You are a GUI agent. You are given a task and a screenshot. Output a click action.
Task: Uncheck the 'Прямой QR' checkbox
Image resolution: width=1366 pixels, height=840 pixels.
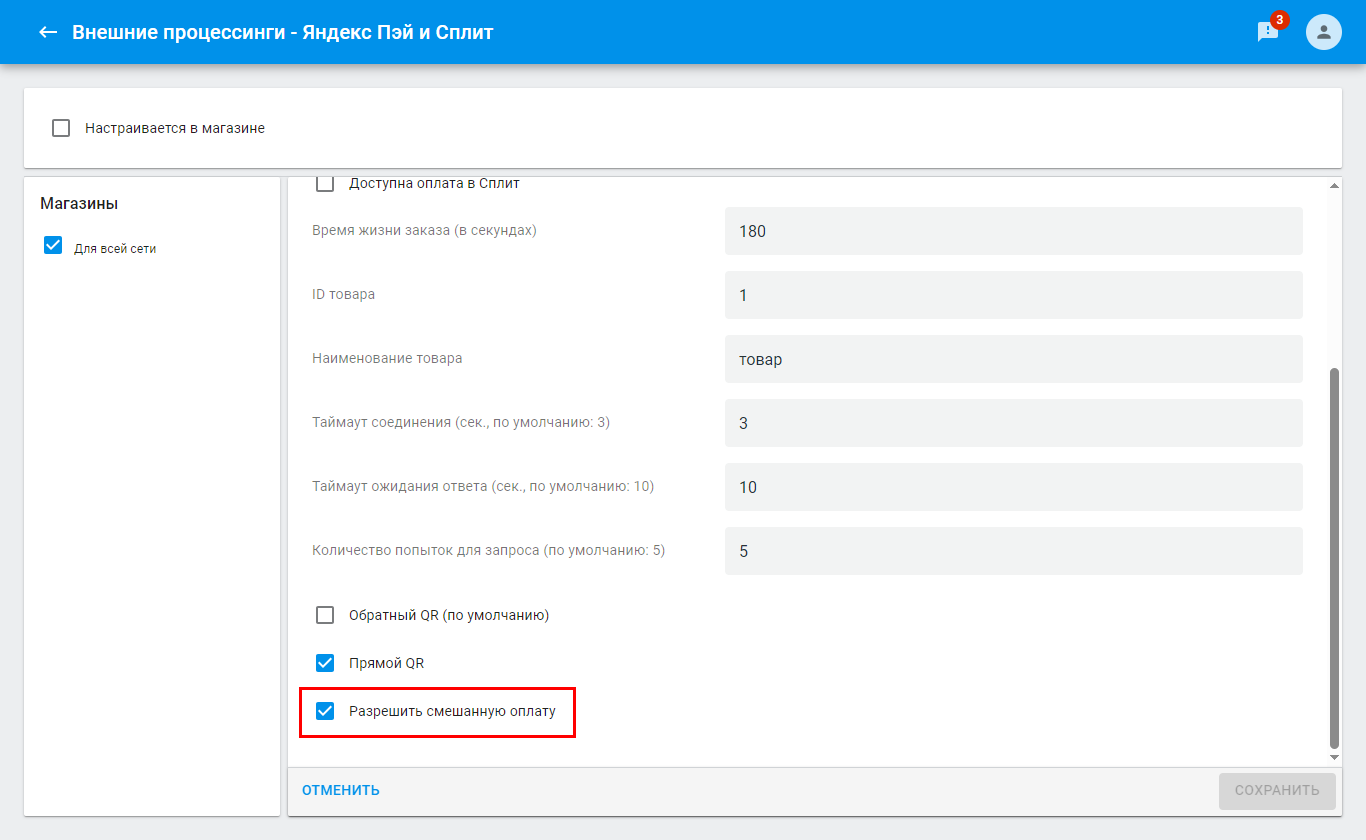[x=325, y=663]
